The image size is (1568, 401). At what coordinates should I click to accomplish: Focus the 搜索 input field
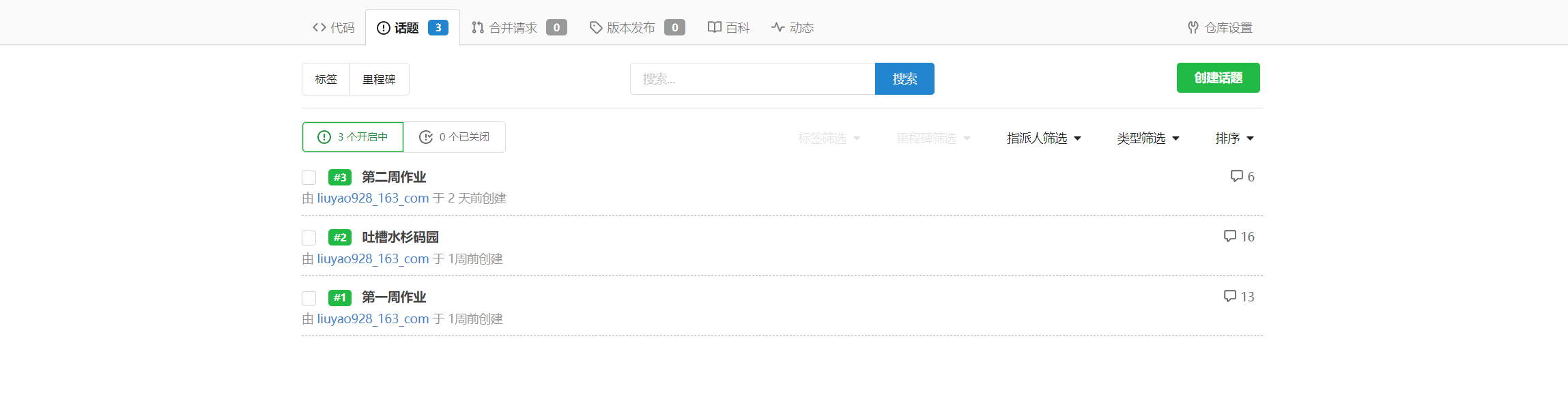(x=752, y=79)
